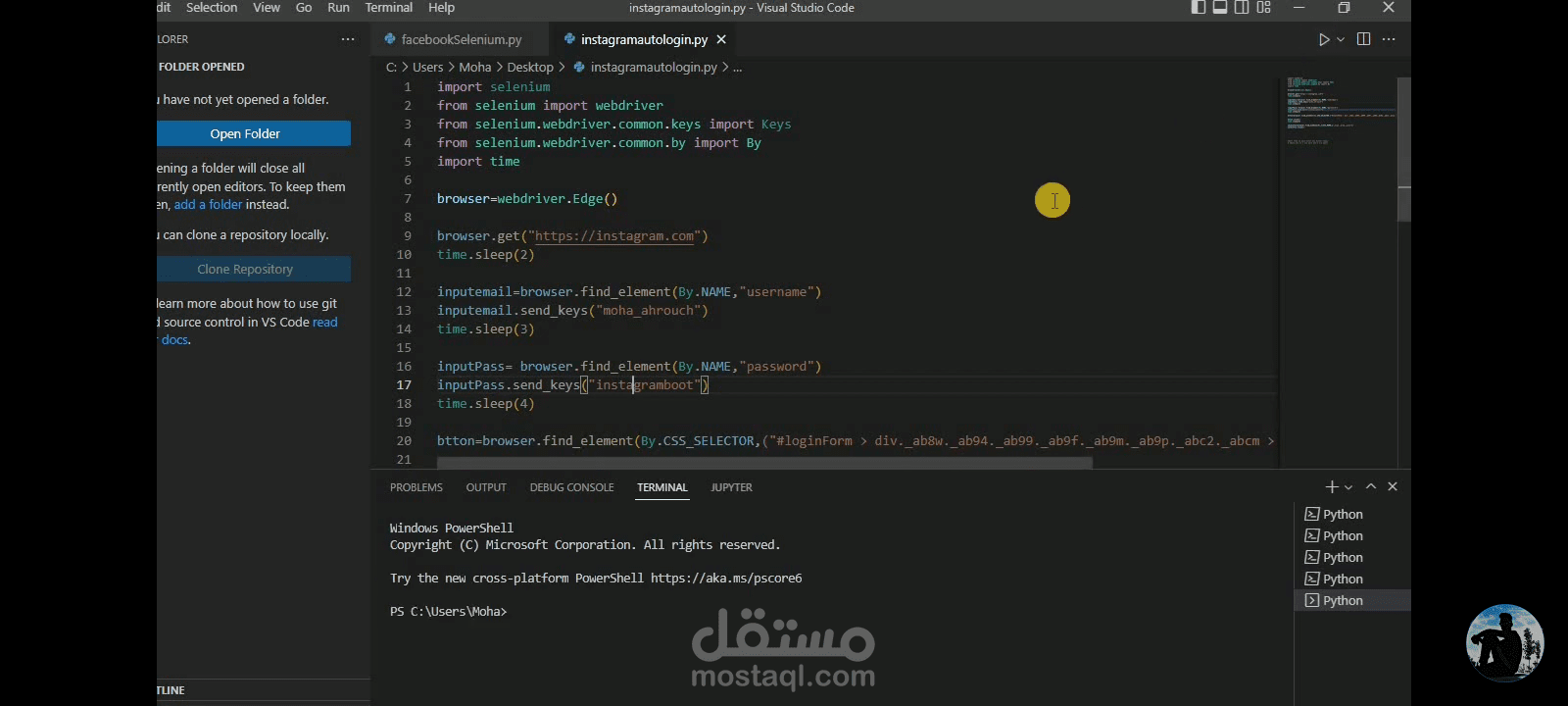Maximize the panel with the up chevron
The image size is (1568, 706).
(x=1371, y=486)
